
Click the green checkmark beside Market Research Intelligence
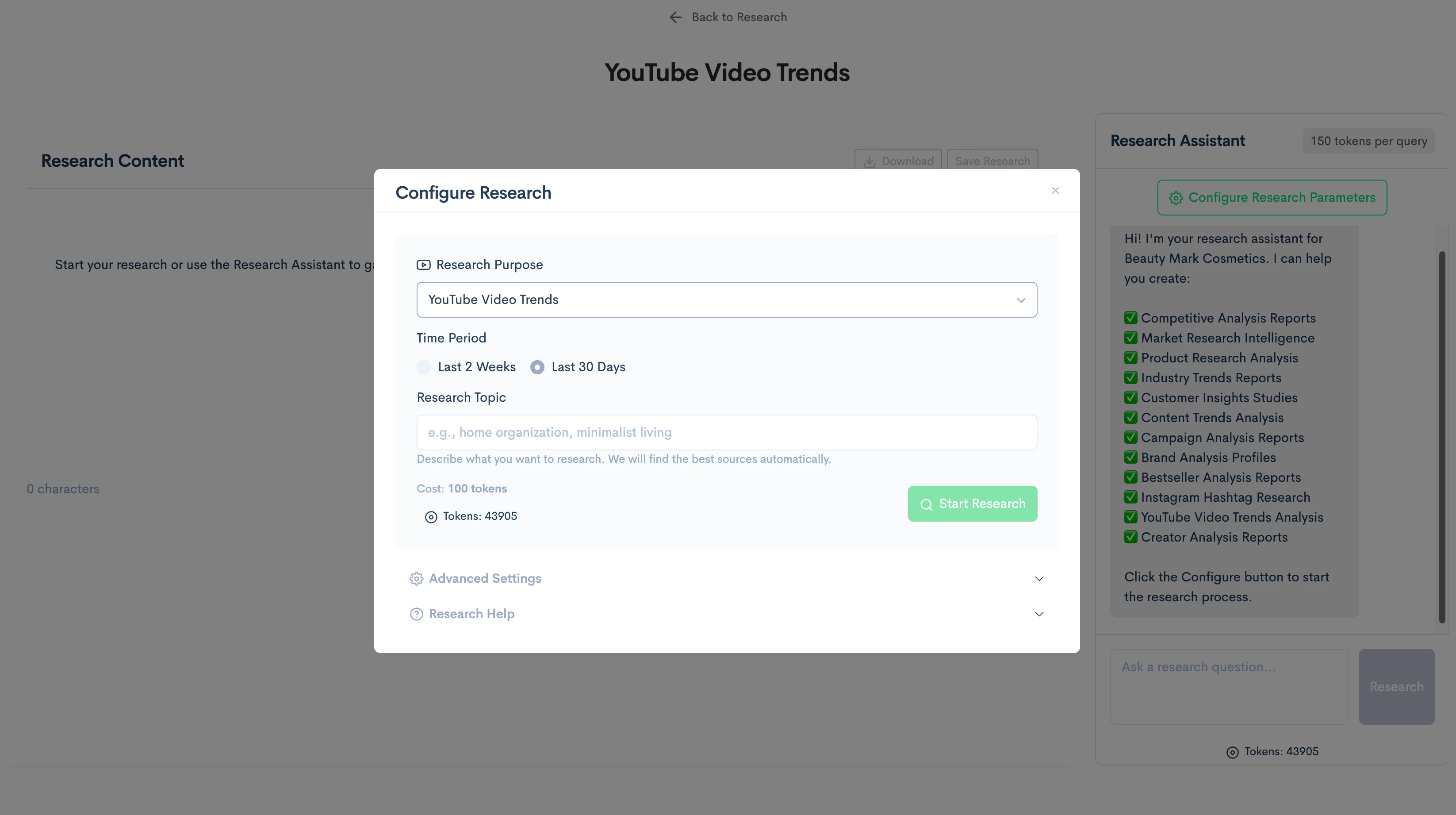point(1130,338)
